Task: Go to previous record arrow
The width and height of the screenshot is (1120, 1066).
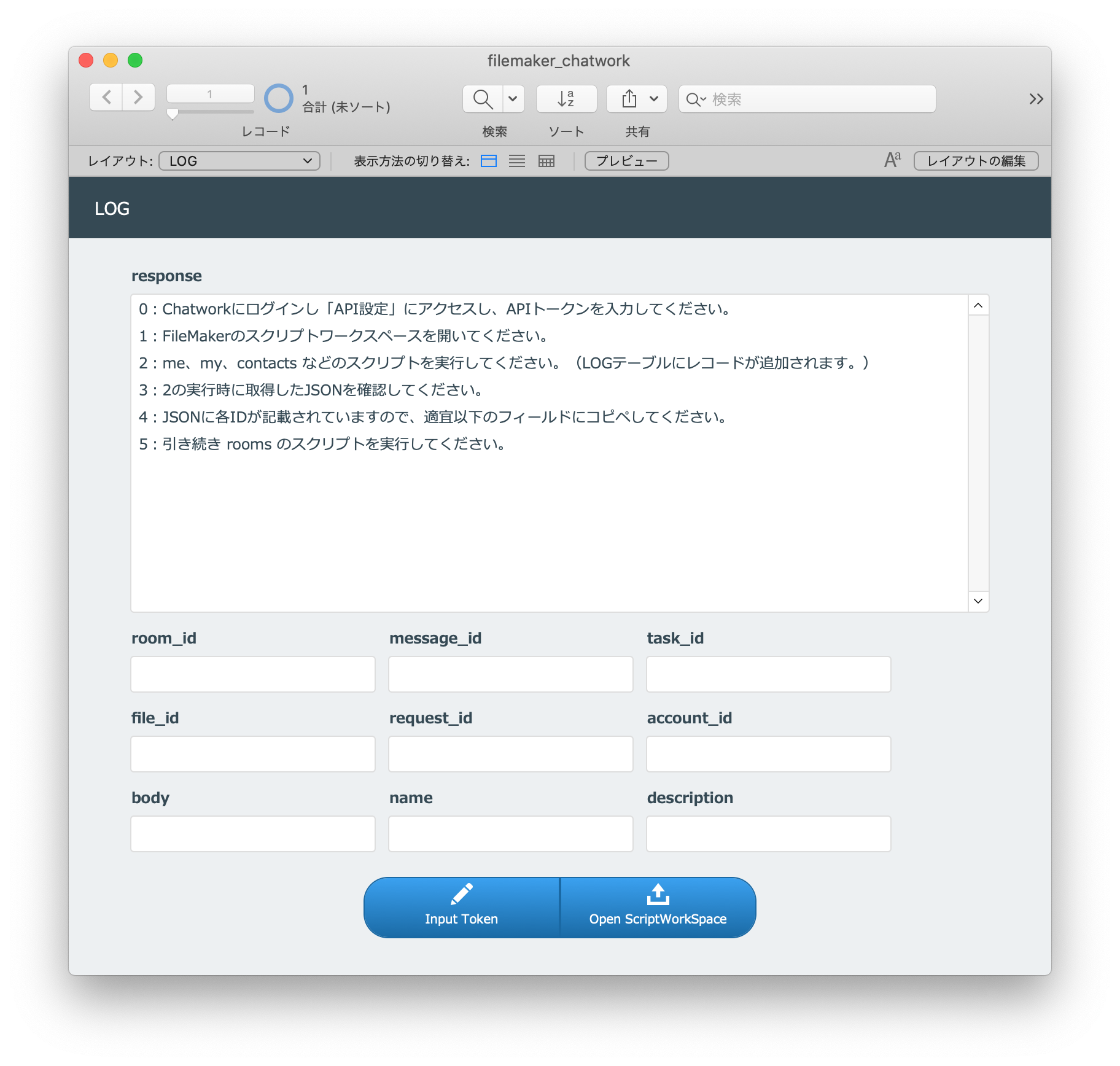Action: pos(106,98)
